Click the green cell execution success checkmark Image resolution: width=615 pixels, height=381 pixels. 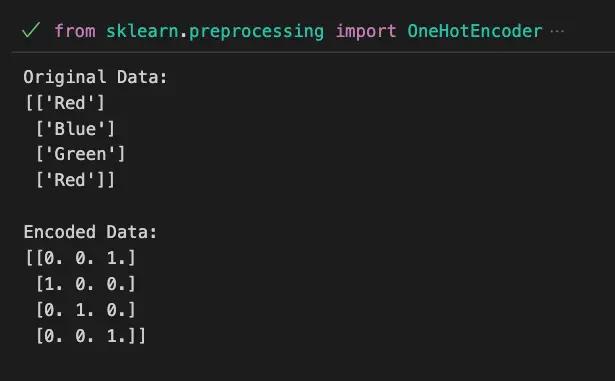31,30
